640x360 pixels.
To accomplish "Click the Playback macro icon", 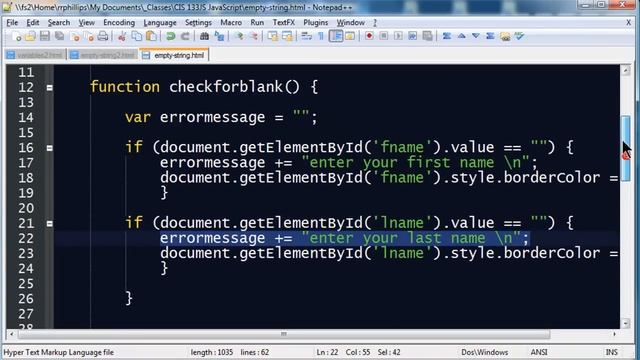I will pyautogui.click(x=398, y=36).
